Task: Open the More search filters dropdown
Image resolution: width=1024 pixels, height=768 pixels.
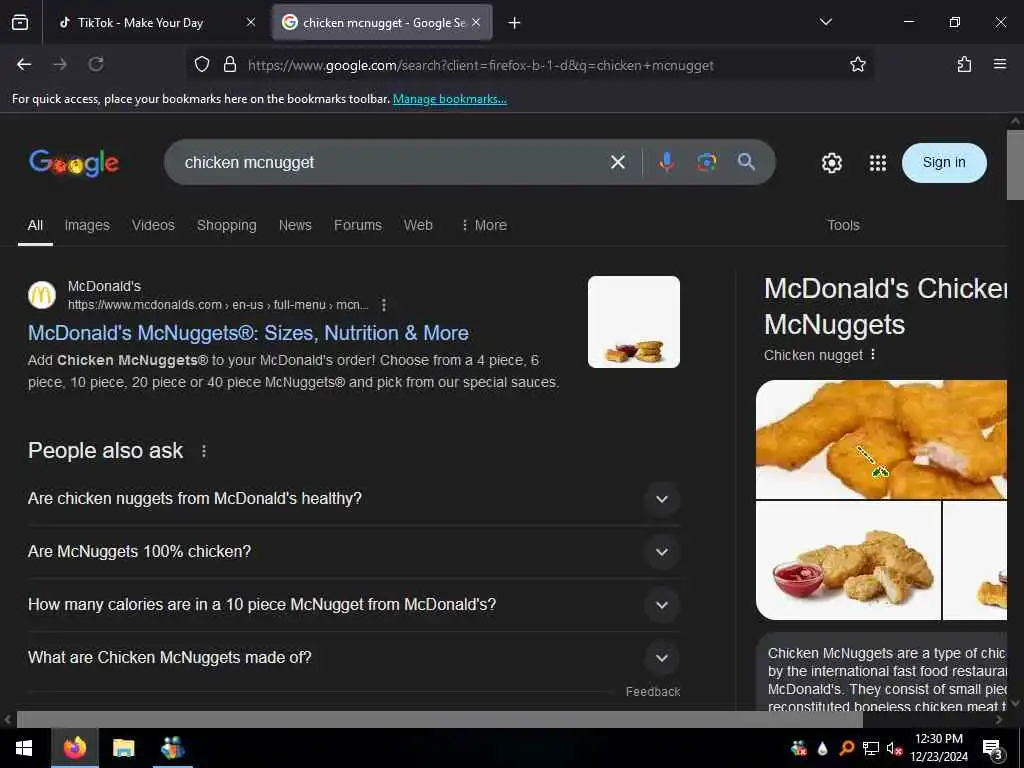Action: click(484, 225)
